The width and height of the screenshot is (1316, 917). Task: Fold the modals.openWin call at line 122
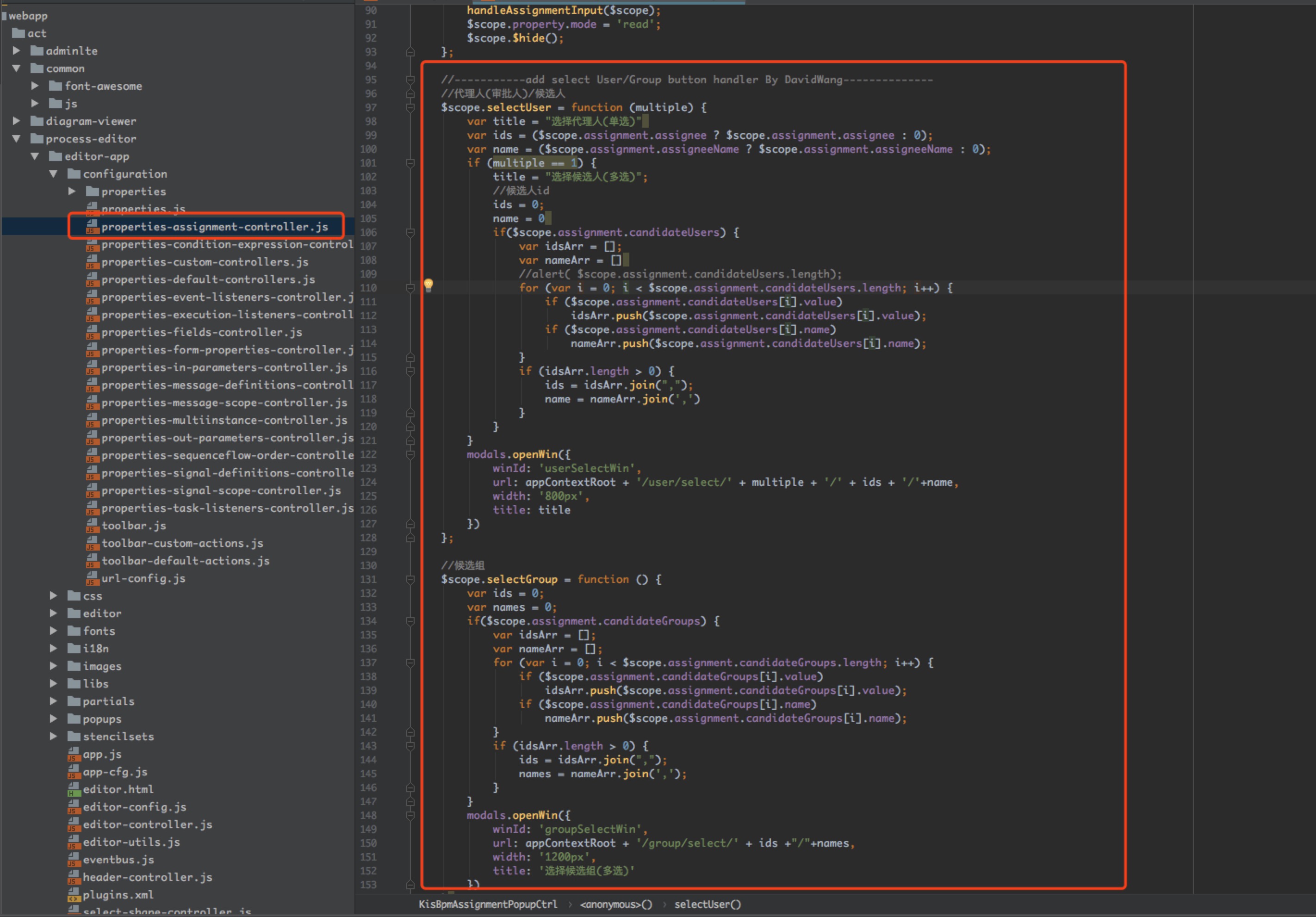410,454
